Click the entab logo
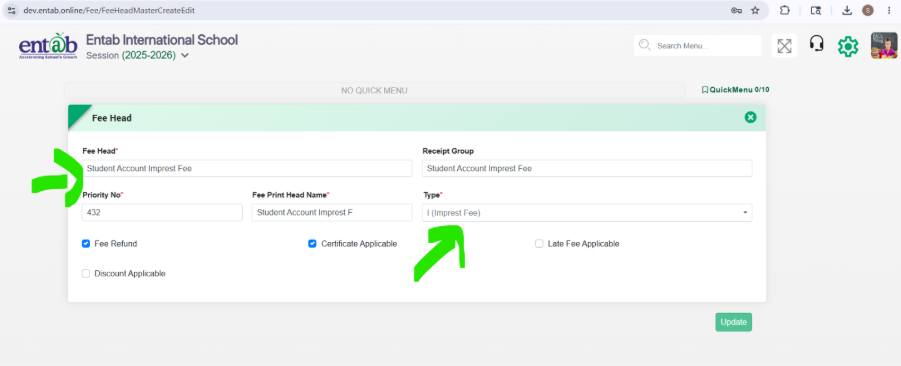 click(x=48, y=46)
